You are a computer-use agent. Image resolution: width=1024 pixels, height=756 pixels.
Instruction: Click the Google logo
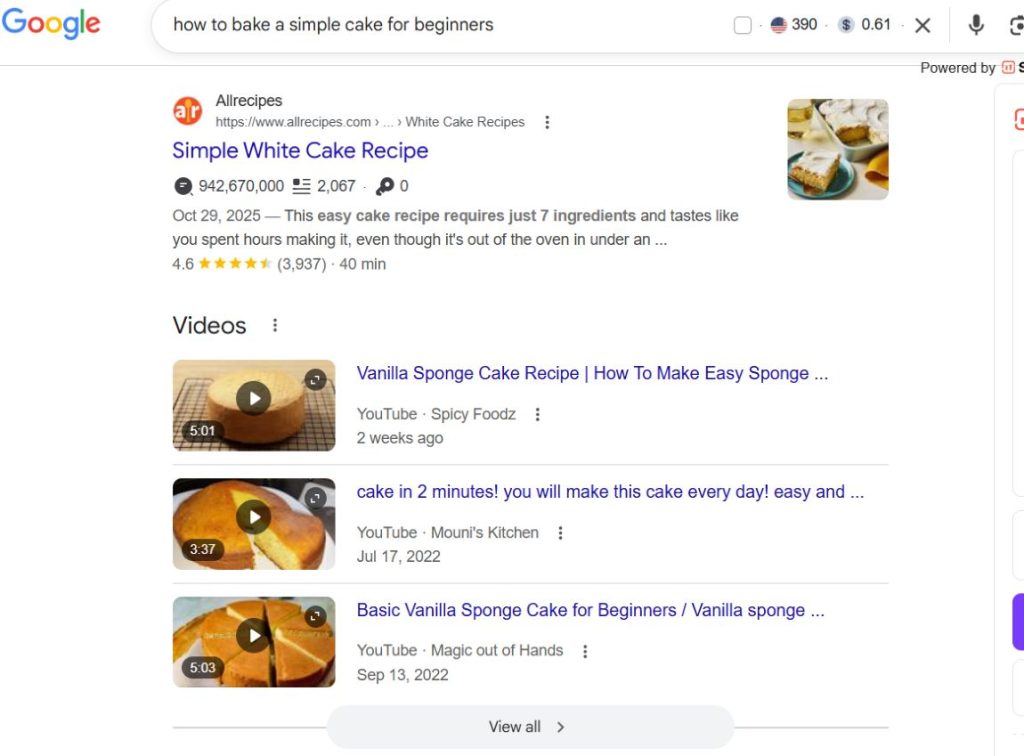click(x=51, y=24)
